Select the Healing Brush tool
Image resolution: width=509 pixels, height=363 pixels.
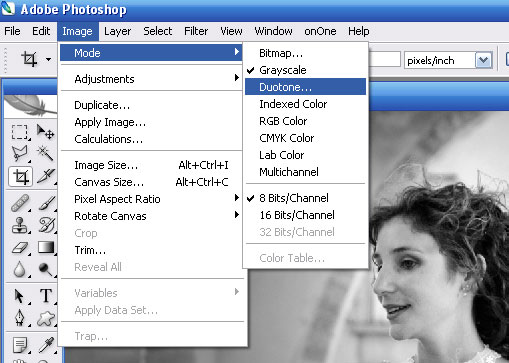pos(20,202)
